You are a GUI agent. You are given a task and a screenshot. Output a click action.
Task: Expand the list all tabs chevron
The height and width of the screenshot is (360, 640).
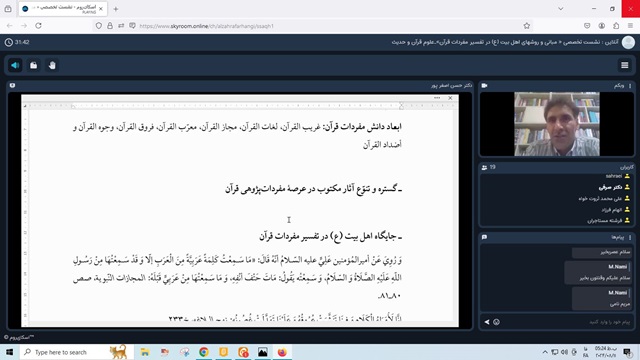pyautogui.click(x=560, y=9)
